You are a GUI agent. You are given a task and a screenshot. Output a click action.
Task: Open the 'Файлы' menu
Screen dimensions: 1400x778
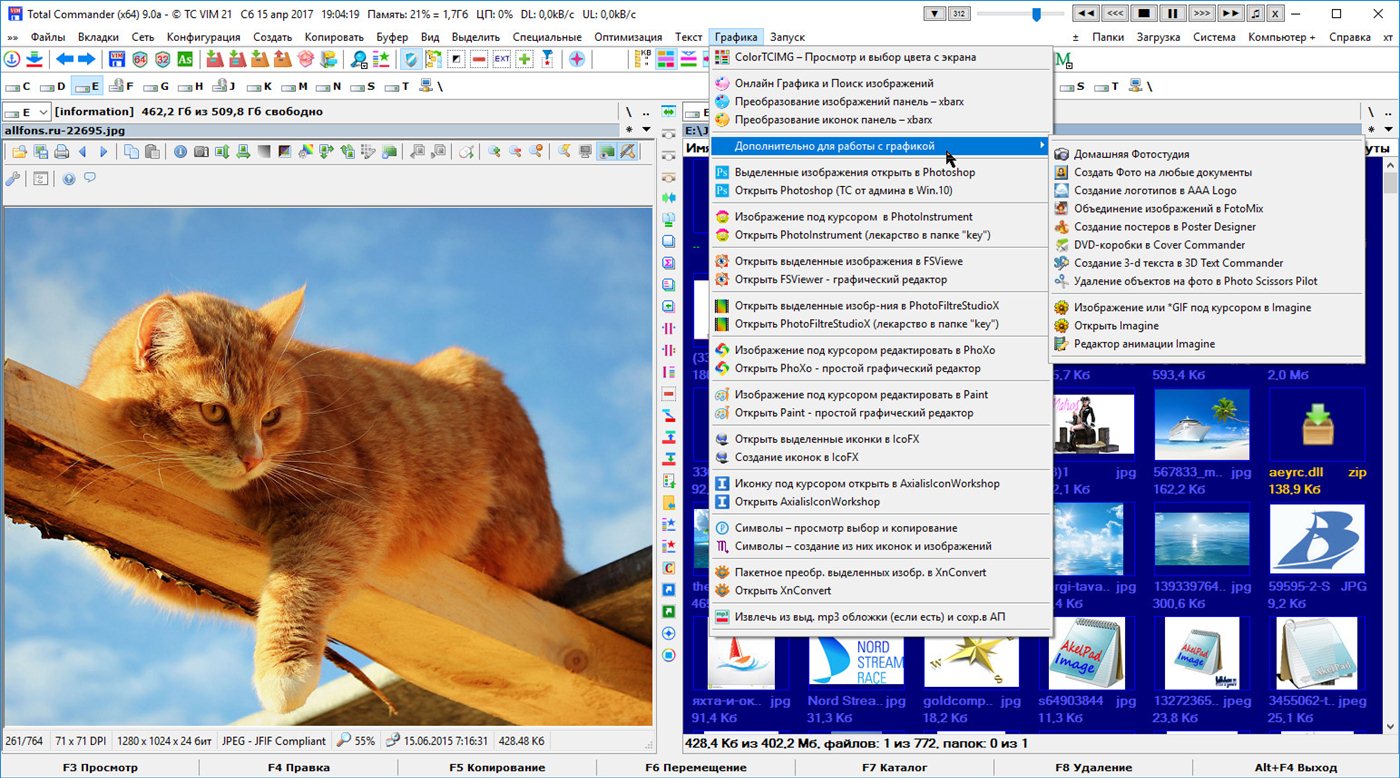(48, 37)
